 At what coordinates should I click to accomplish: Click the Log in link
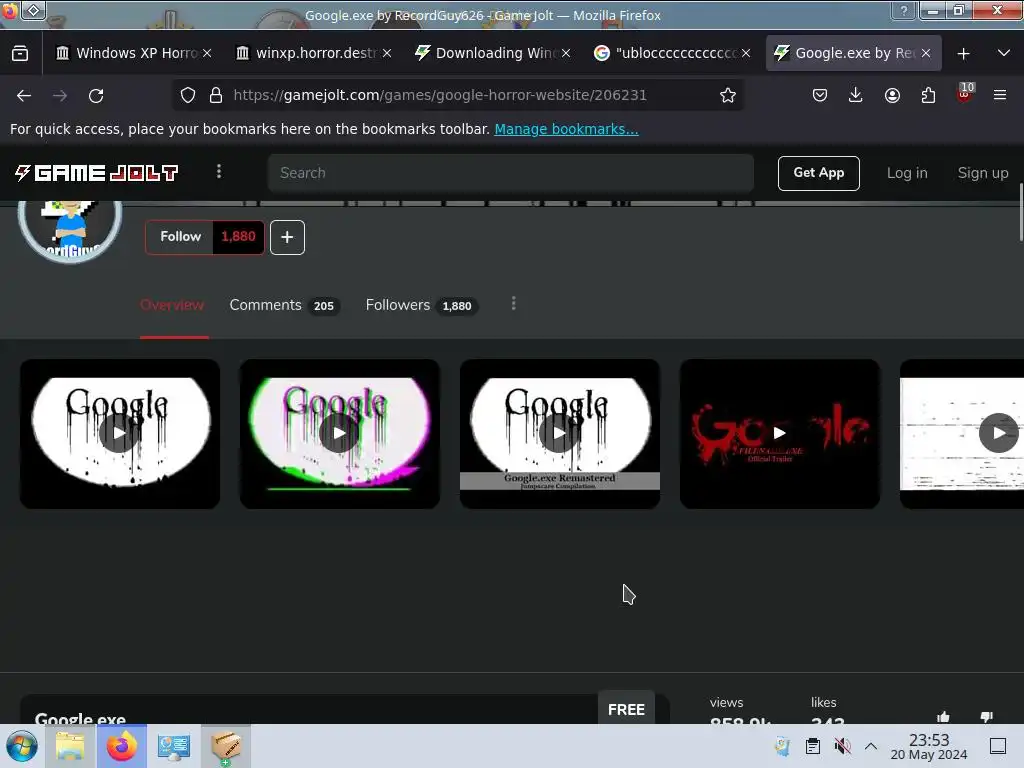point(907,173)
